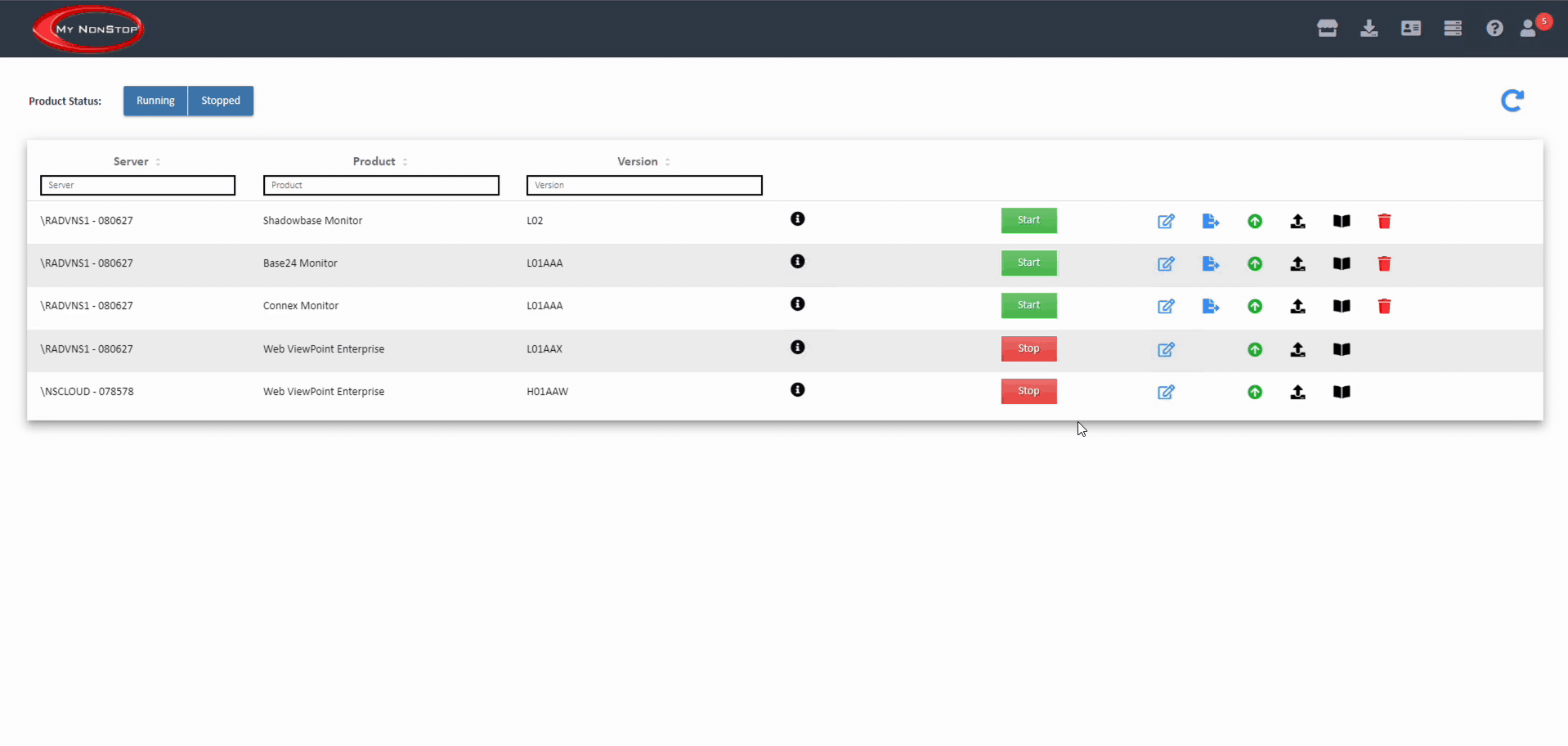Refresh the product list

[1512, 101]
